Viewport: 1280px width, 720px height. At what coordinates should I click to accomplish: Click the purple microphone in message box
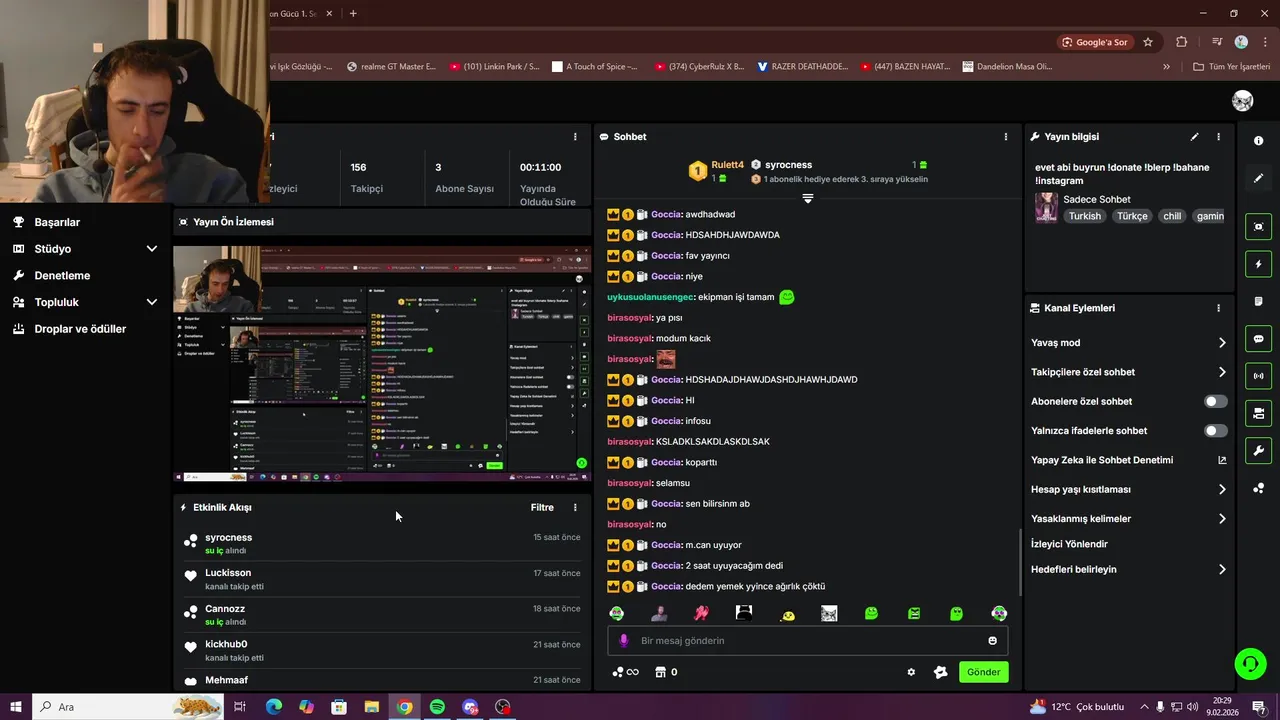[624, 641]
